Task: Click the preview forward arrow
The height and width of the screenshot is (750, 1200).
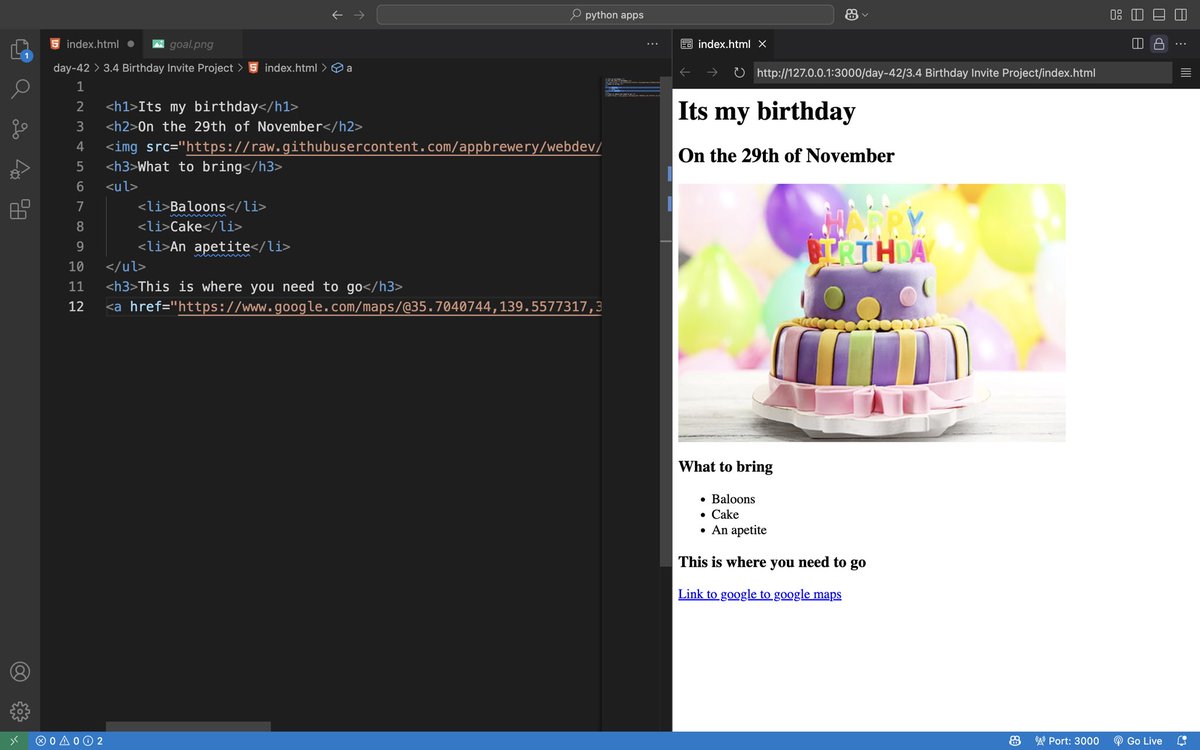Action: (712, 72)
